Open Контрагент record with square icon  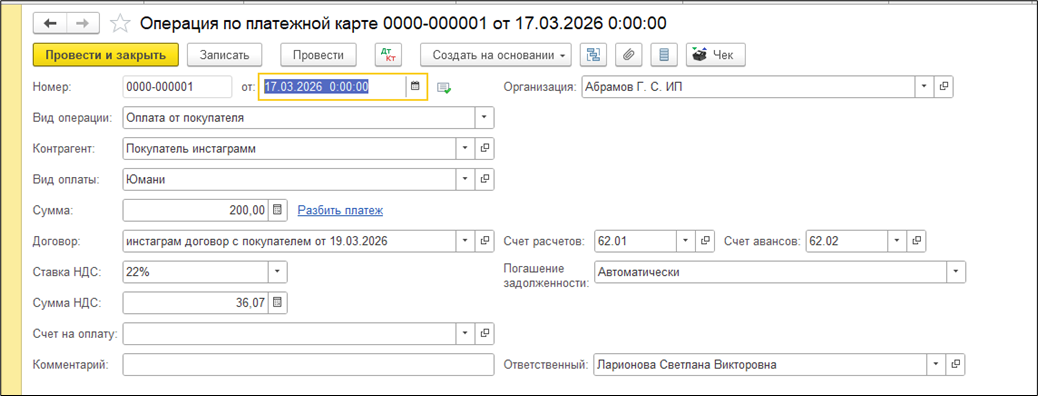tap(485, 148)
